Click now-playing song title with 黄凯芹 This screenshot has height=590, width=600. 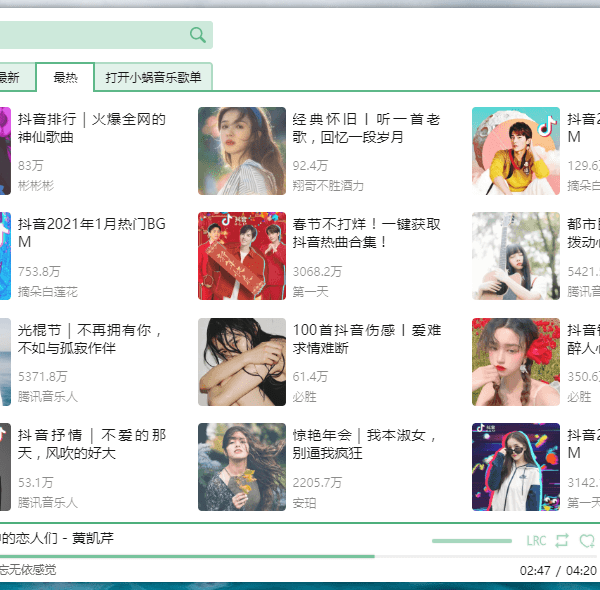(58, 538)
